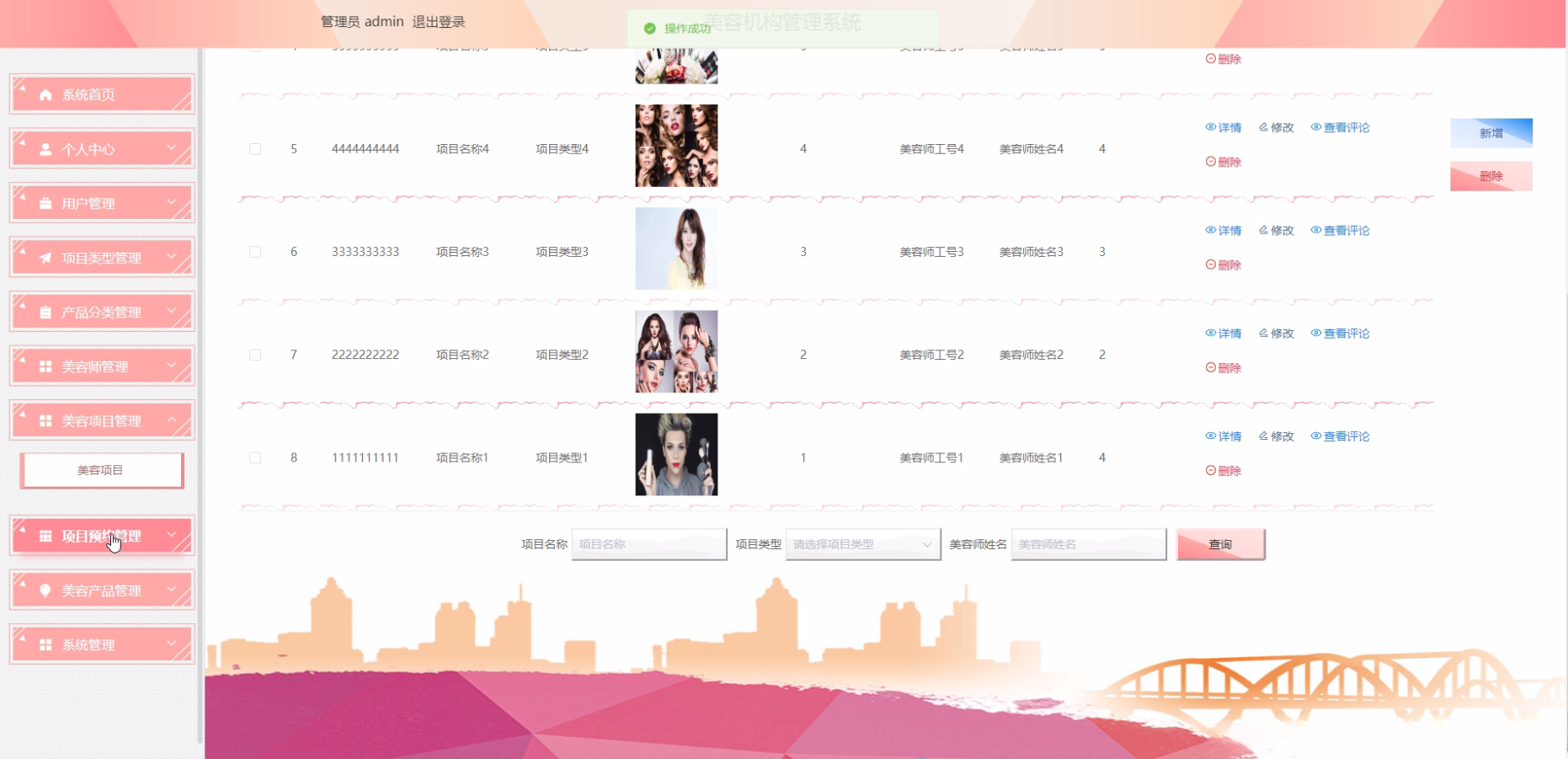
Task: Open 查看评论 for the 项目名称3 row
Action: click(x=1340, y=230)
